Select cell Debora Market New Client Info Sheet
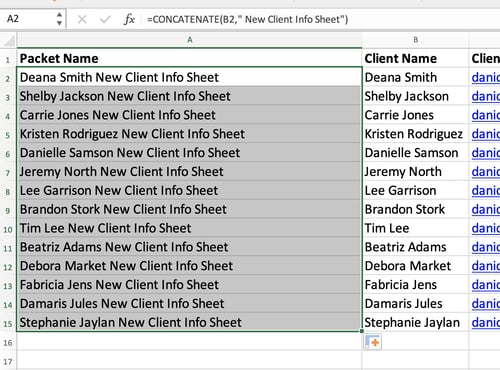The height and width of the screenshot is (370, 500). pyautogui.click(x=189, y=266)
